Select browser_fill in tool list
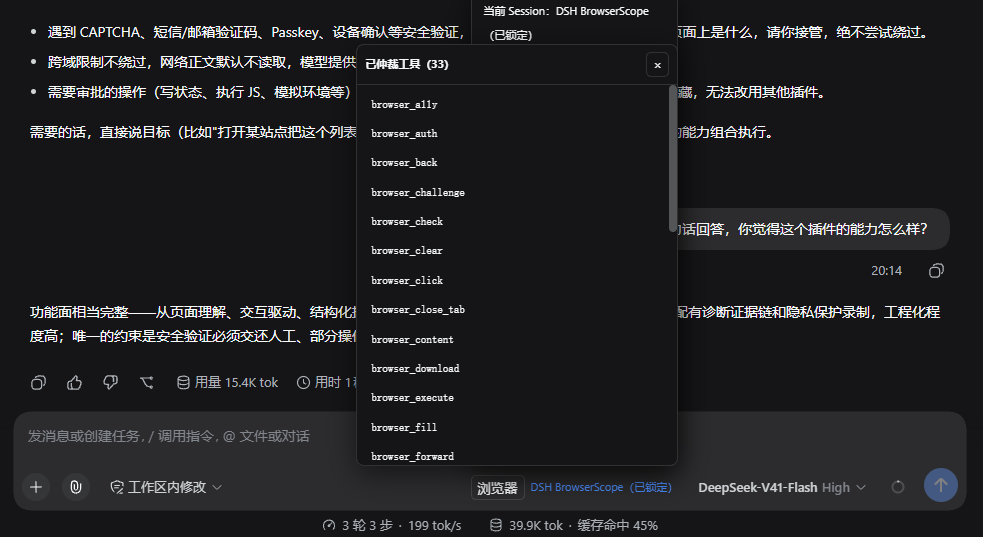This screenshot has width=983, height=537. click(404, 427)
